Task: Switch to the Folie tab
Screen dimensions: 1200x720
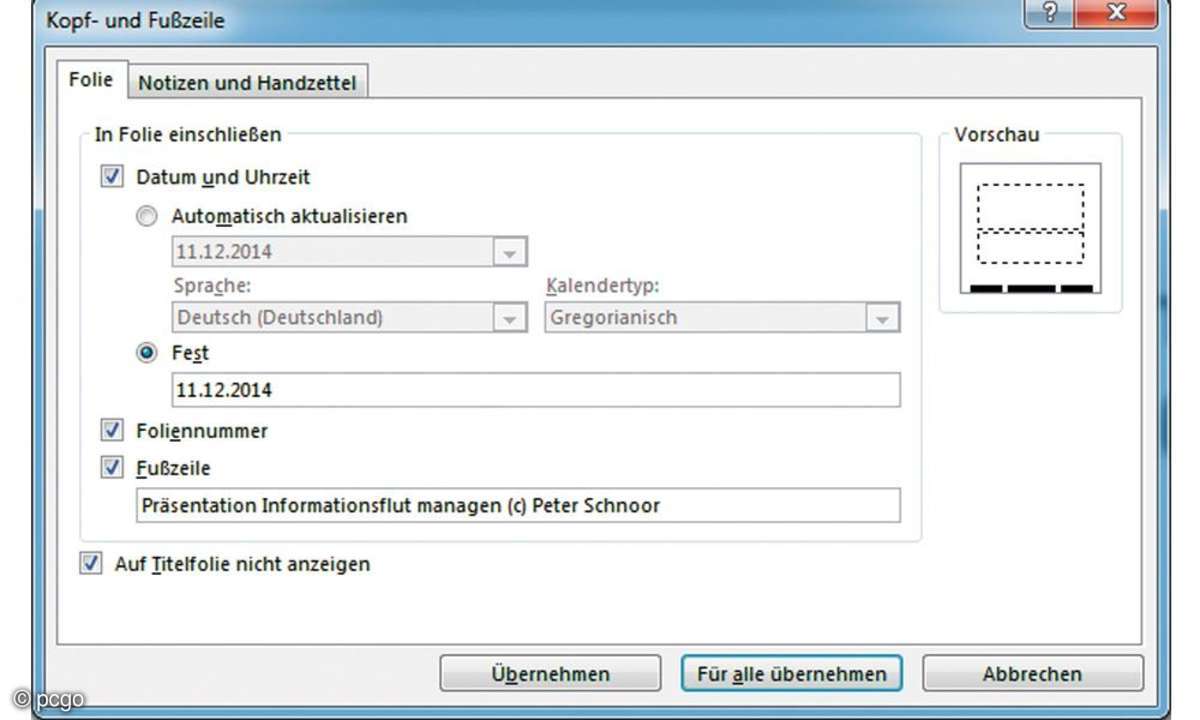Action: point(91,81)
